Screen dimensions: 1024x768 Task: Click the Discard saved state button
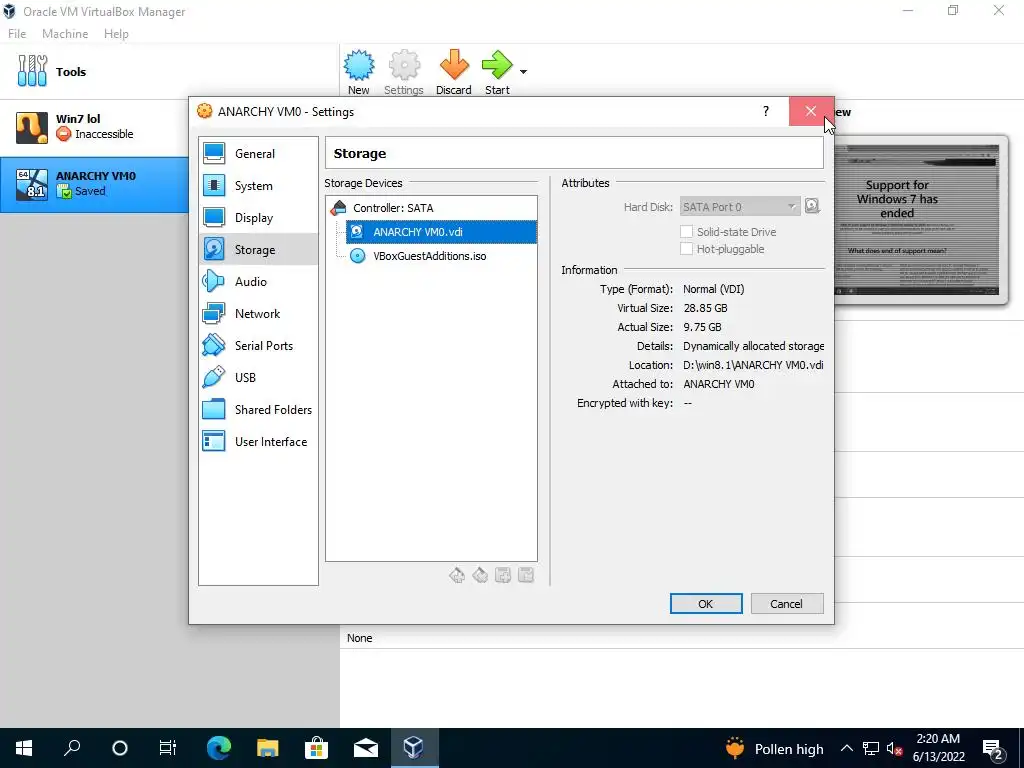pyautogui.click(x=454, y=72)
